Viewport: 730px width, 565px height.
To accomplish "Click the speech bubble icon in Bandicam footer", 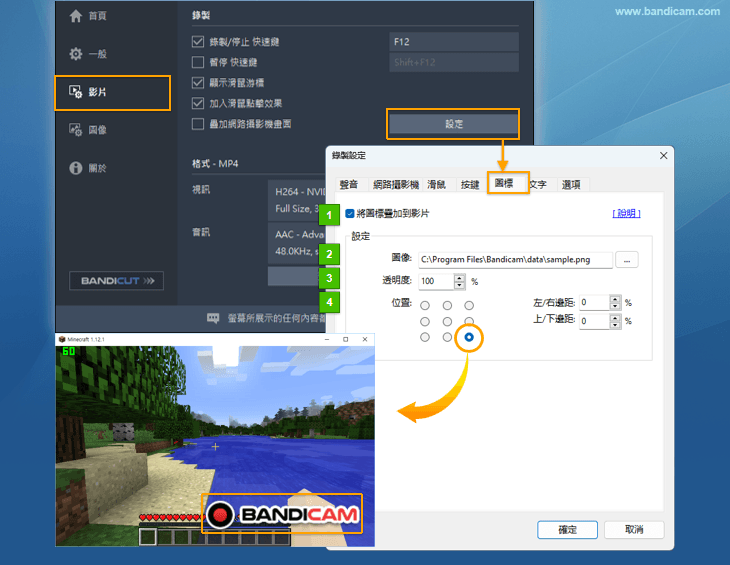I will click(213, 318).
